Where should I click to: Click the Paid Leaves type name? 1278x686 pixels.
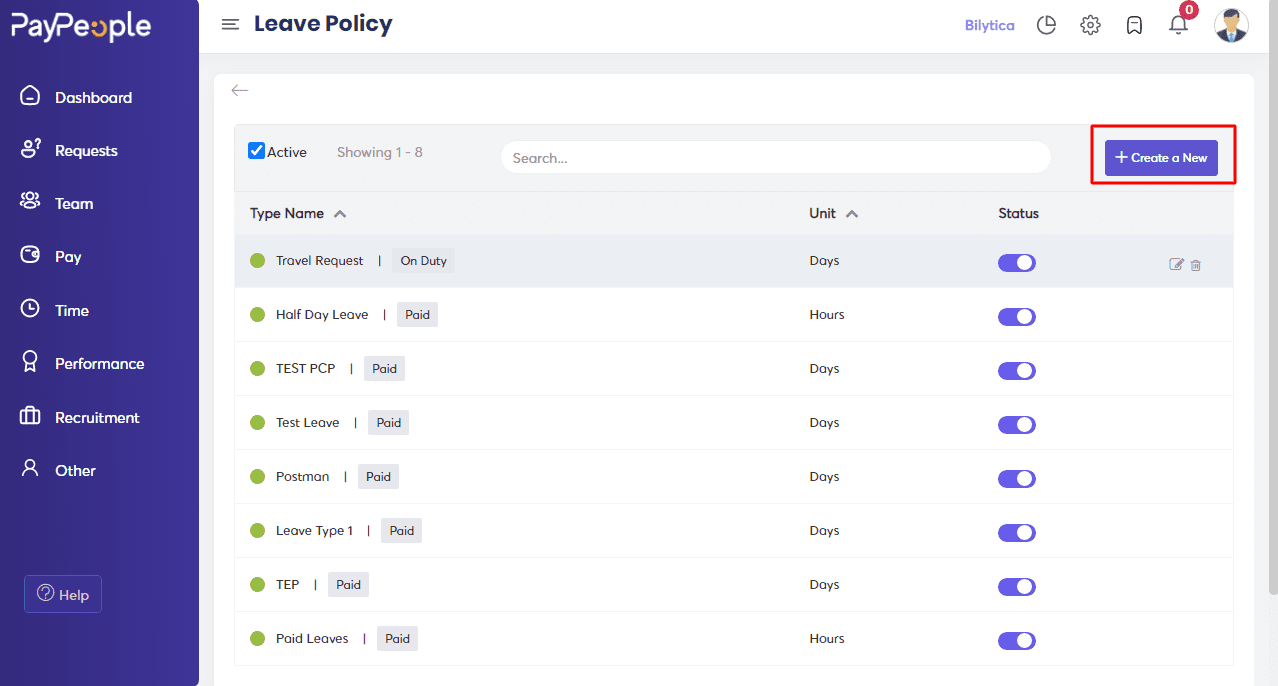(312, 639)
